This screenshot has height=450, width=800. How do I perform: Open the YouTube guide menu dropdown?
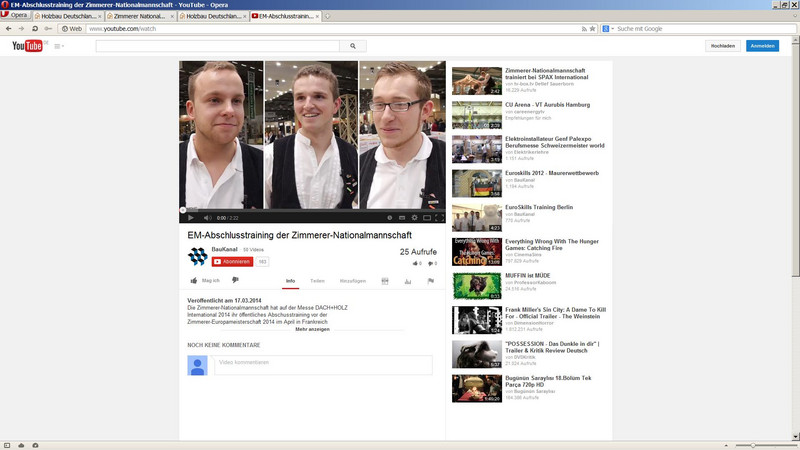[59, 46]
